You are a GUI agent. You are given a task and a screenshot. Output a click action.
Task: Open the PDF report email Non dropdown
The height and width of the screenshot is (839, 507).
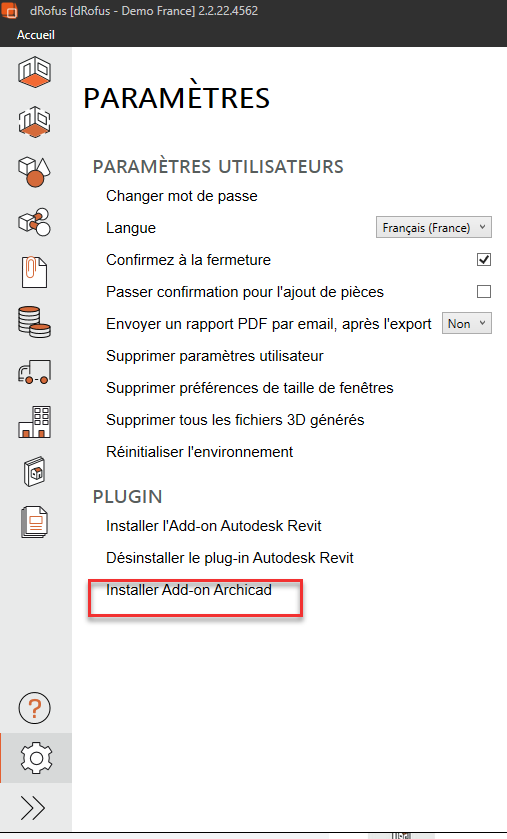tap(466, 324)
